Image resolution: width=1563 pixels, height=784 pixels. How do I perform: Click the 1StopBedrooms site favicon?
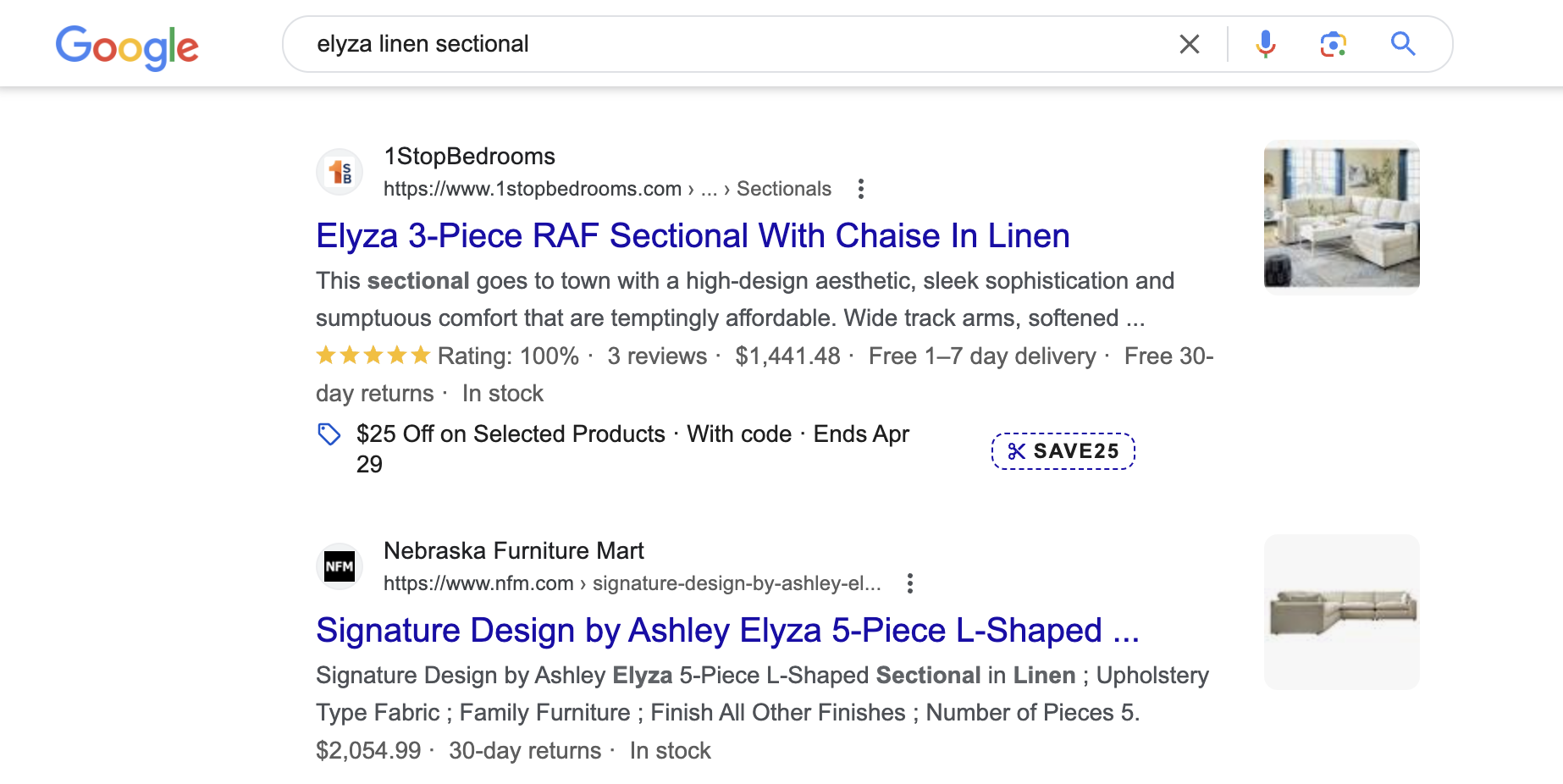(340, 172)
